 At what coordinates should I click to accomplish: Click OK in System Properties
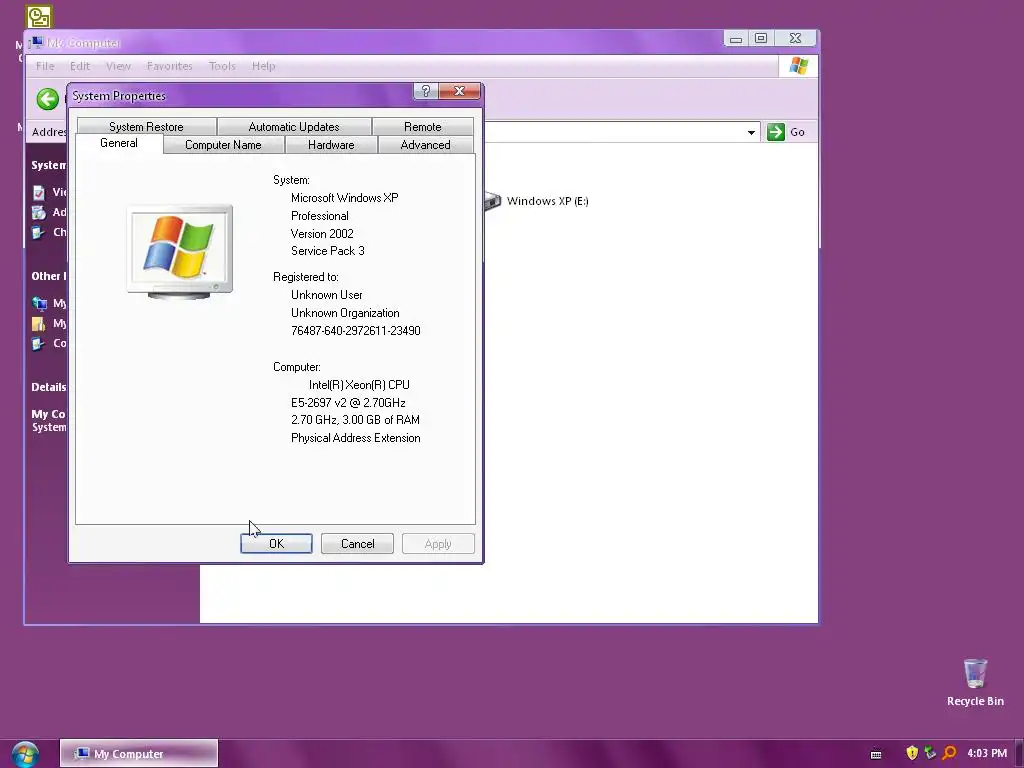276,544
